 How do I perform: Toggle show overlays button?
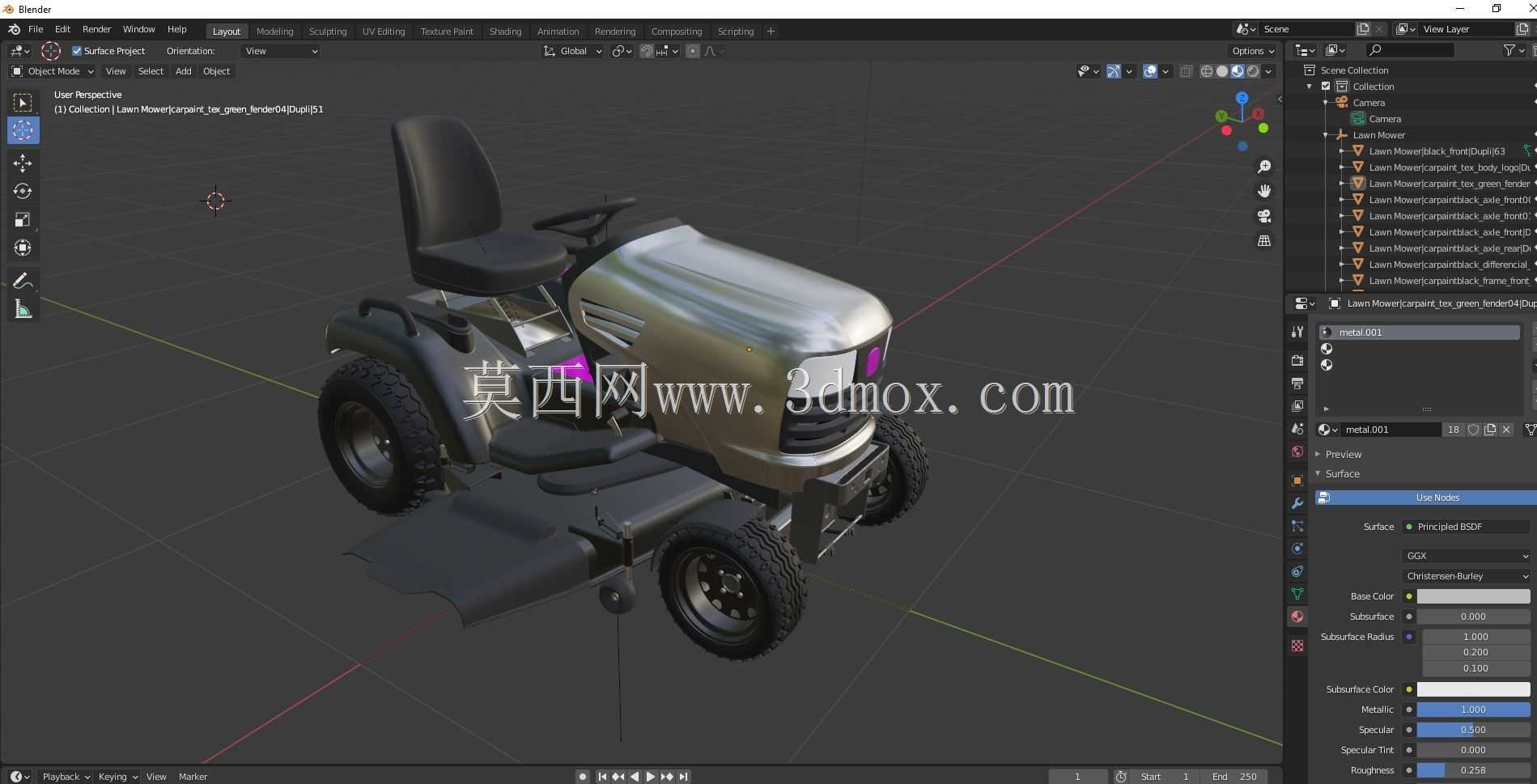click(x=1150, y=71)
